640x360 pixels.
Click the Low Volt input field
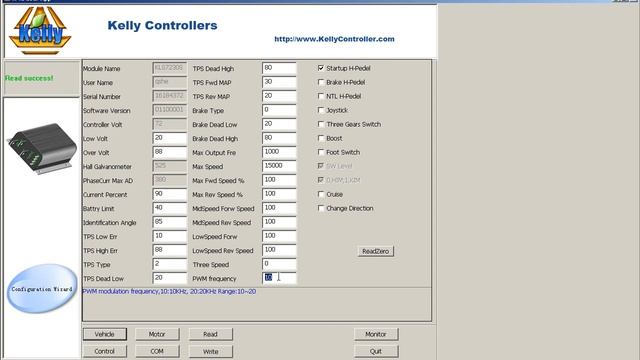click(x=170, y=138)
